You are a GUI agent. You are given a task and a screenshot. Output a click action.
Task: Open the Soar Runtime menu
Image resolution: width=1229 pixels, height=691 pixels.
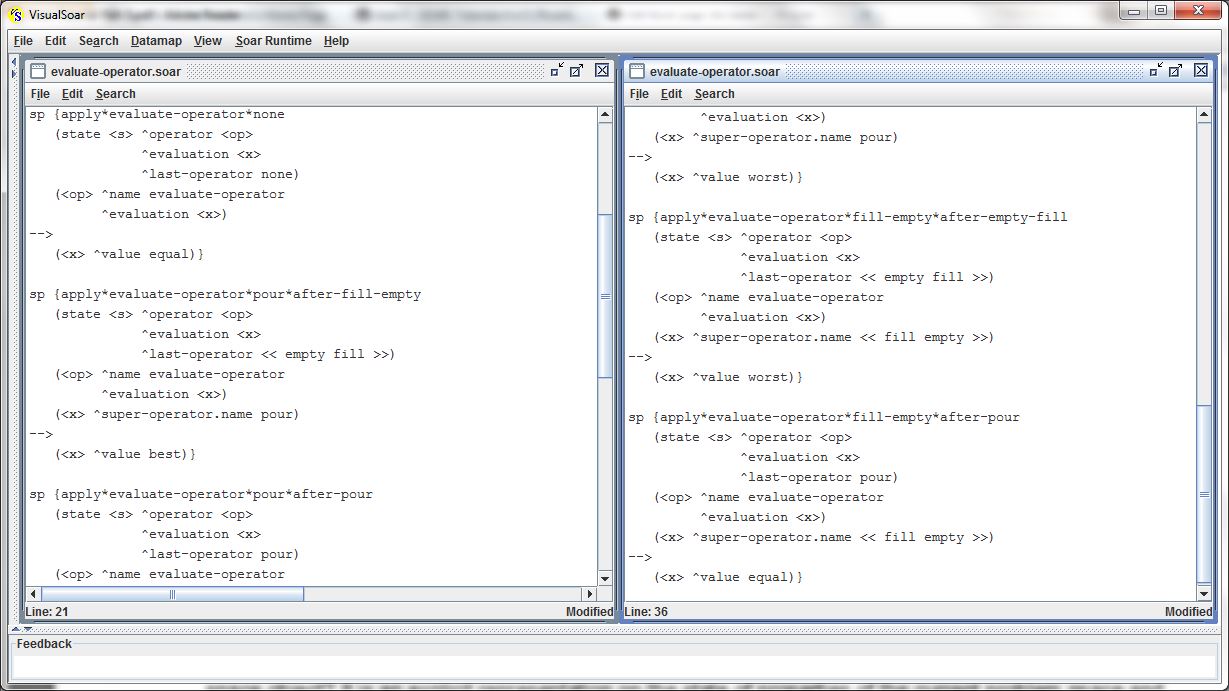coord(273,41)
